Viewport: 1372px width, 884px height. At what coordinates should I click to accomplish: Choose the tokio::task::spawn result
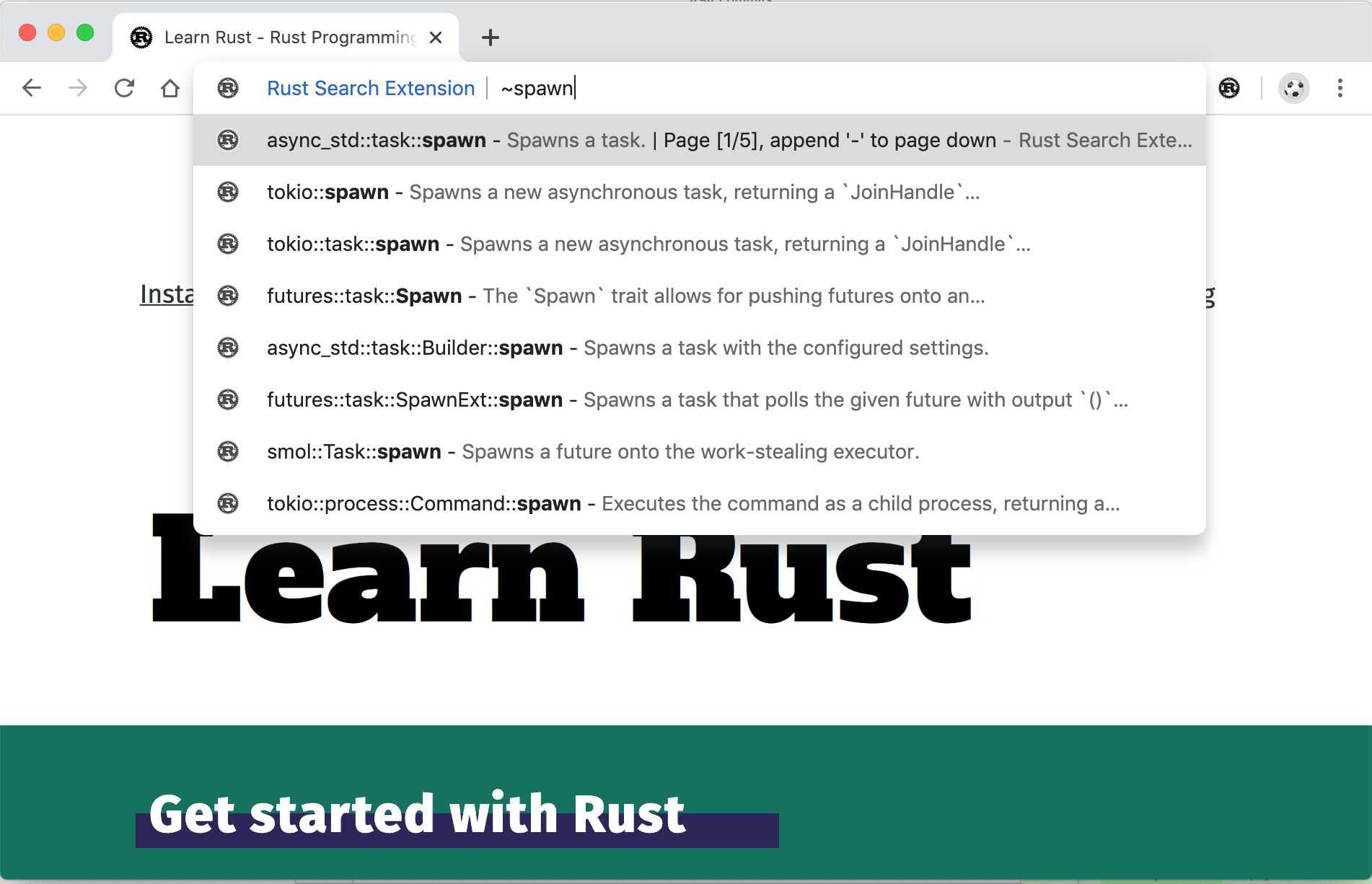pyautogui.click(x=700, y=244)
